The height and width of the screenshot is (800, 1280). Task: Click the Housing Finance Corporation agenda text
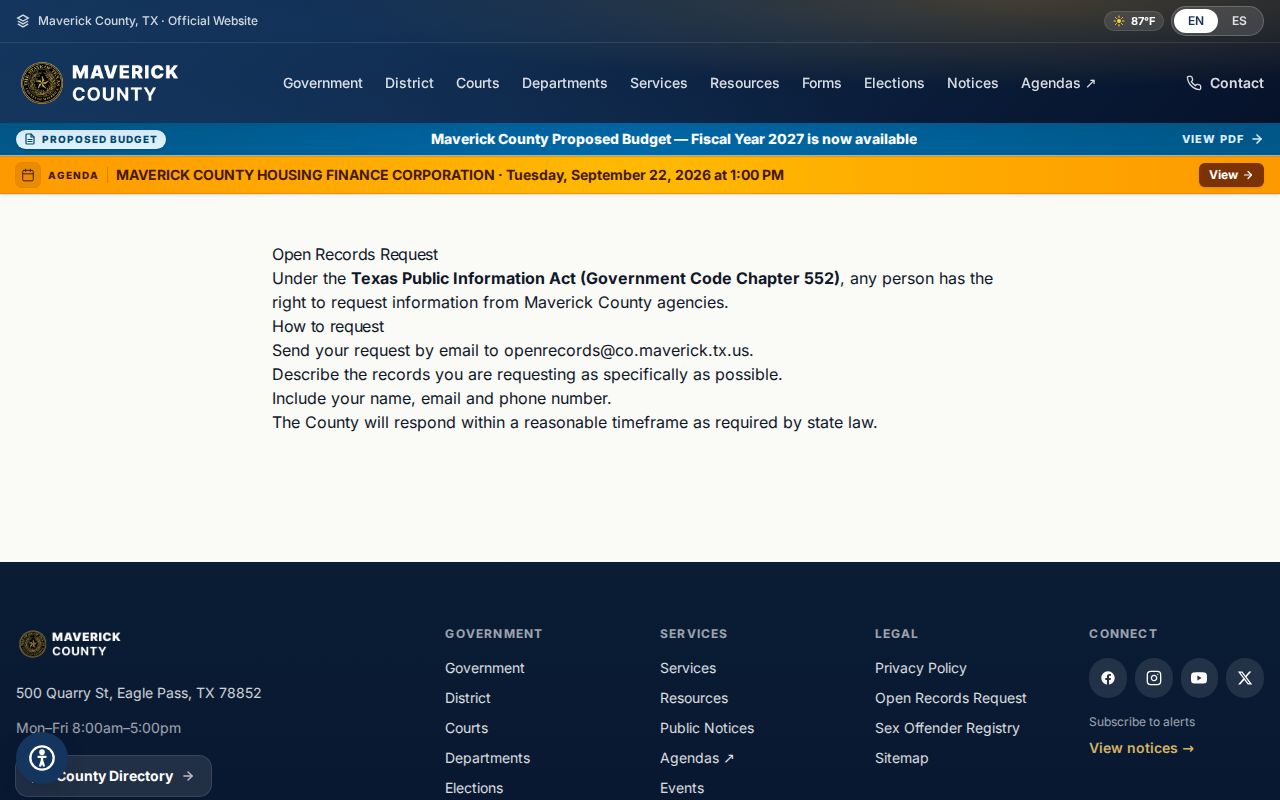click(450, 175)
